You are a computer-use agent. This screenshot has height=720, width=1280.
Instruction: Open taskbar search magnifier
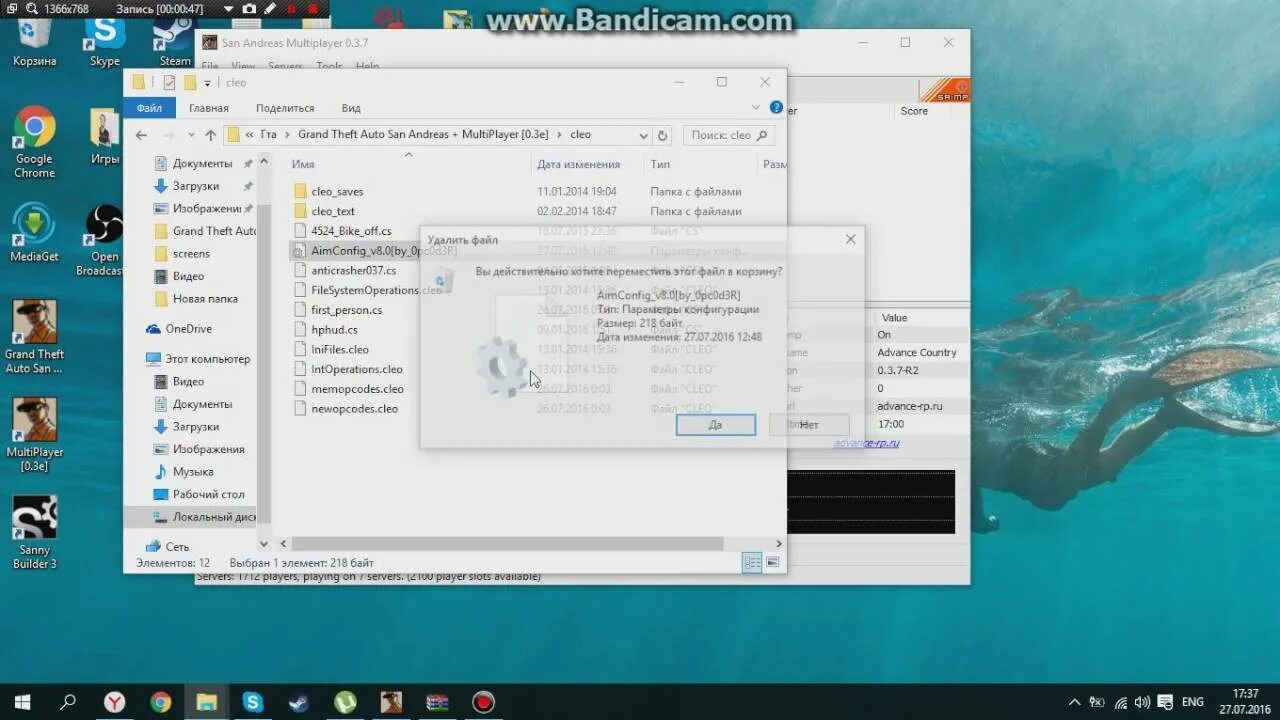(x=68, y=702)
